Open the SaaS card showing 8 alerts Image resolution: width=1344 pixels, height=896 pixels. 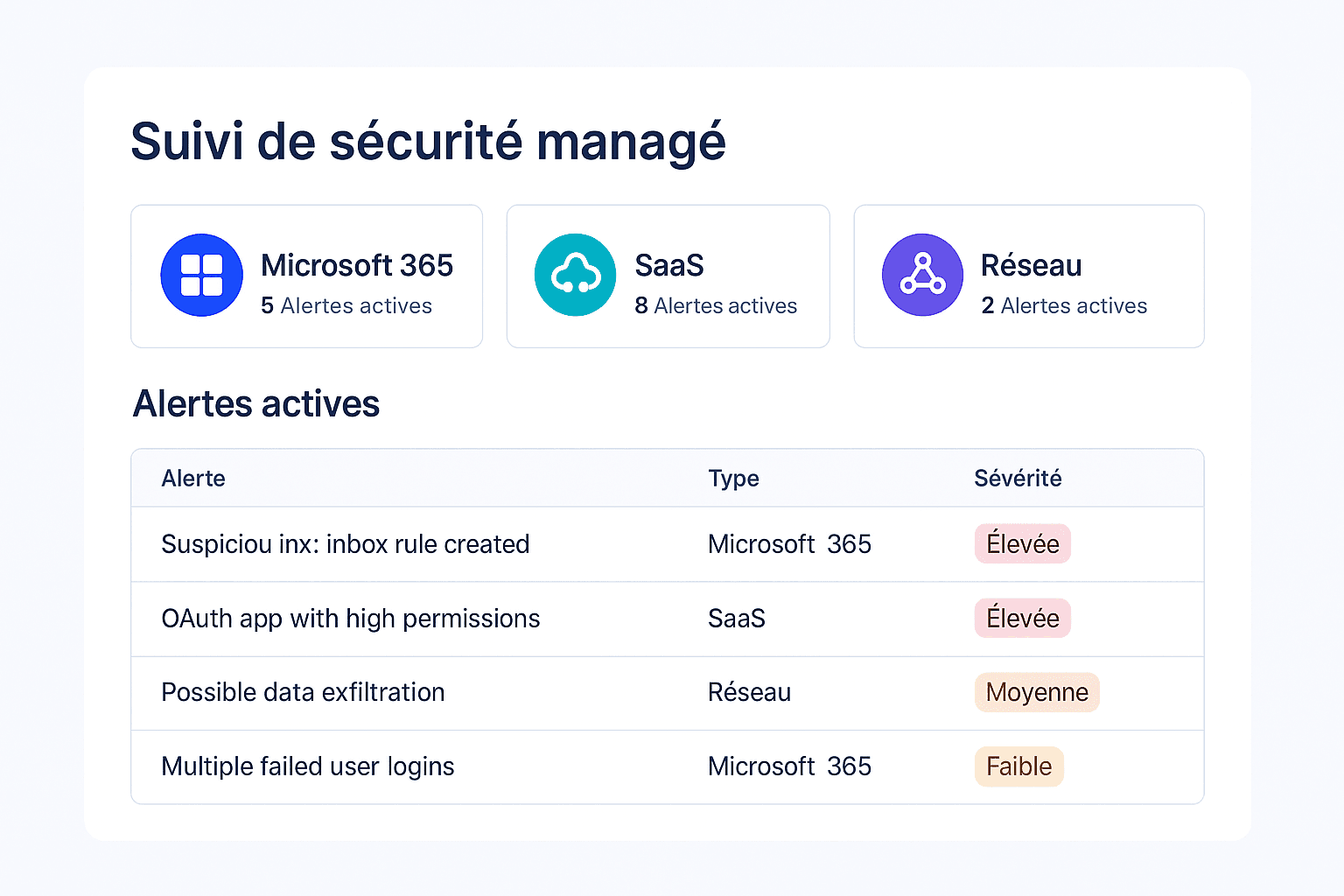pos(668,276)
